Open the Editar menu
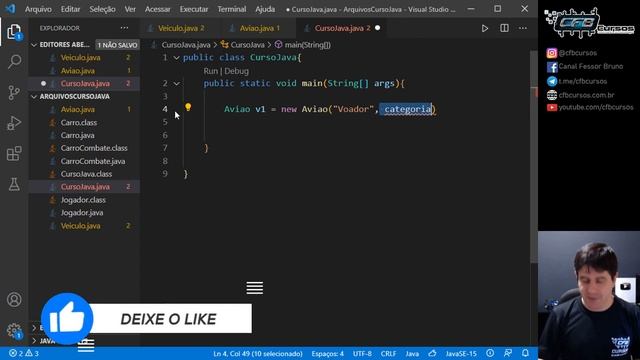Viewport: 640px width, 360px height. pyautogui.click(x=70, y=9)
